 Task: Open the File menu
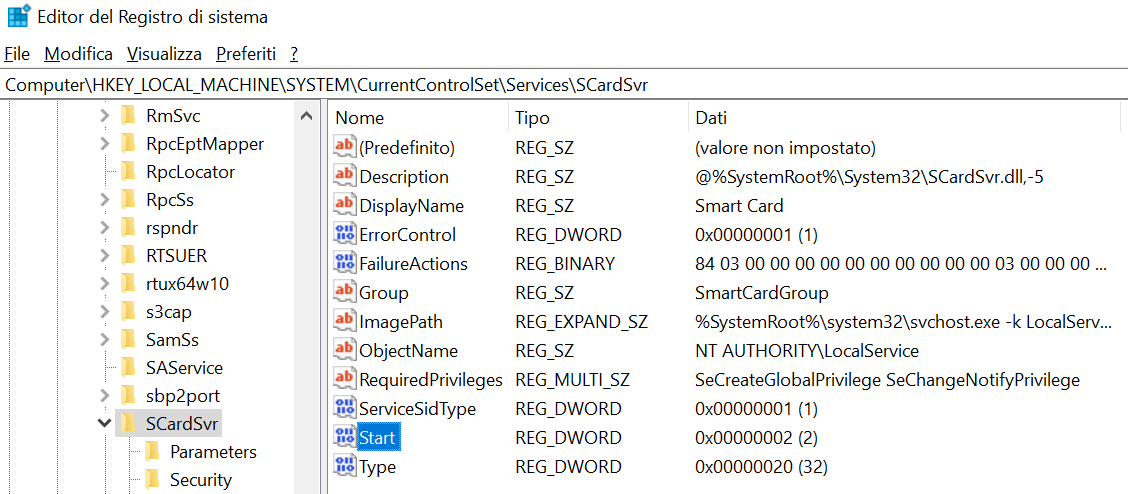pos(17,54)
